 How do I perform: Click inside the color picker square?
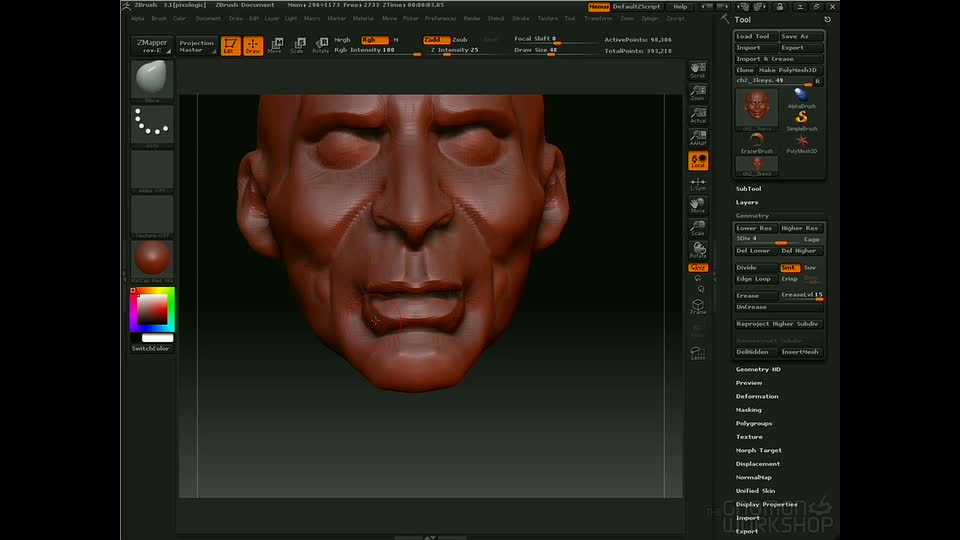(x=152, y=309)
